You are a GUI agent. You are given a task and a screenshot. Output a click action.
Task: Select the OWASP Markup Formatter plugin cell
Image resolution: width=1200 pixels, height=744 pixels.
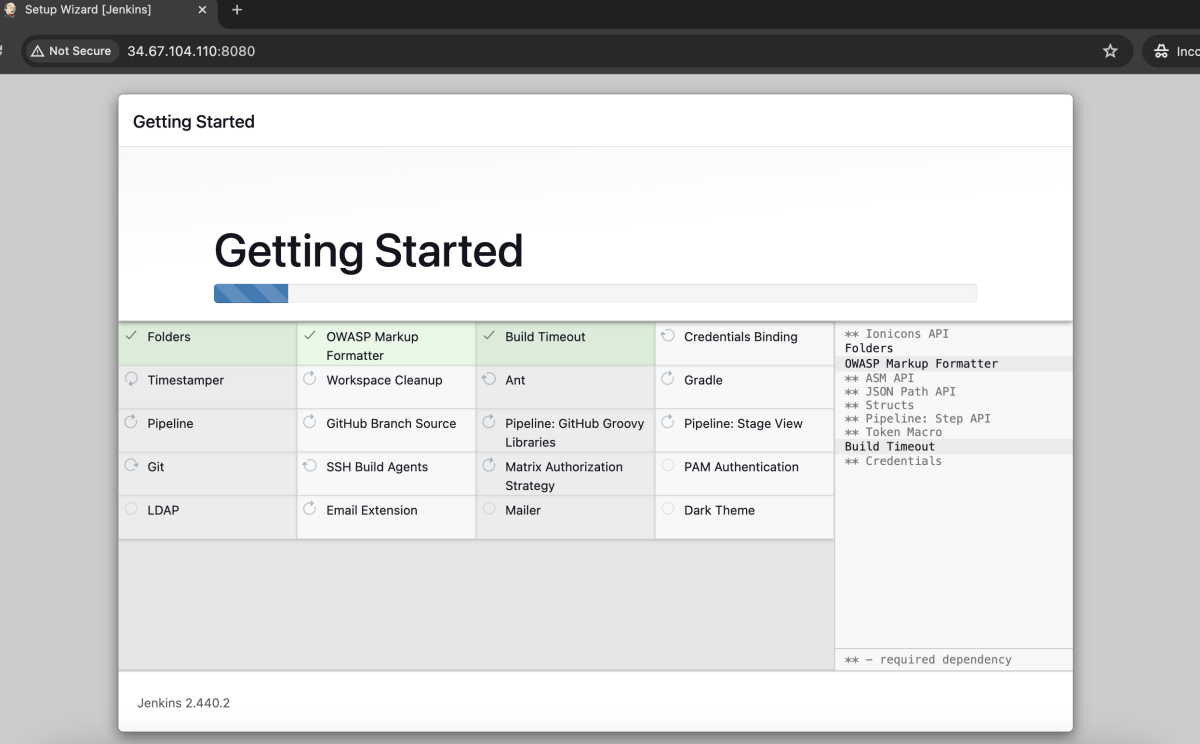(386, 345)
